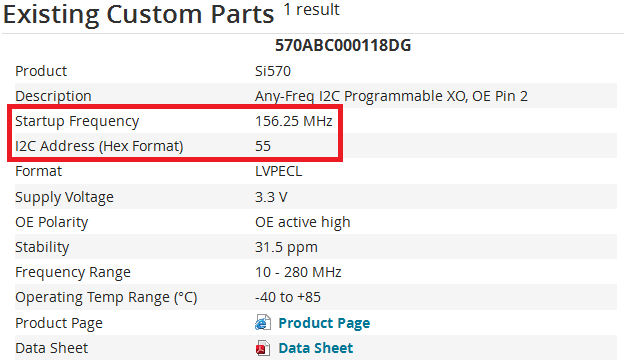
Task: Click the Data Sheet PDF icon
Action: (263, 348)
